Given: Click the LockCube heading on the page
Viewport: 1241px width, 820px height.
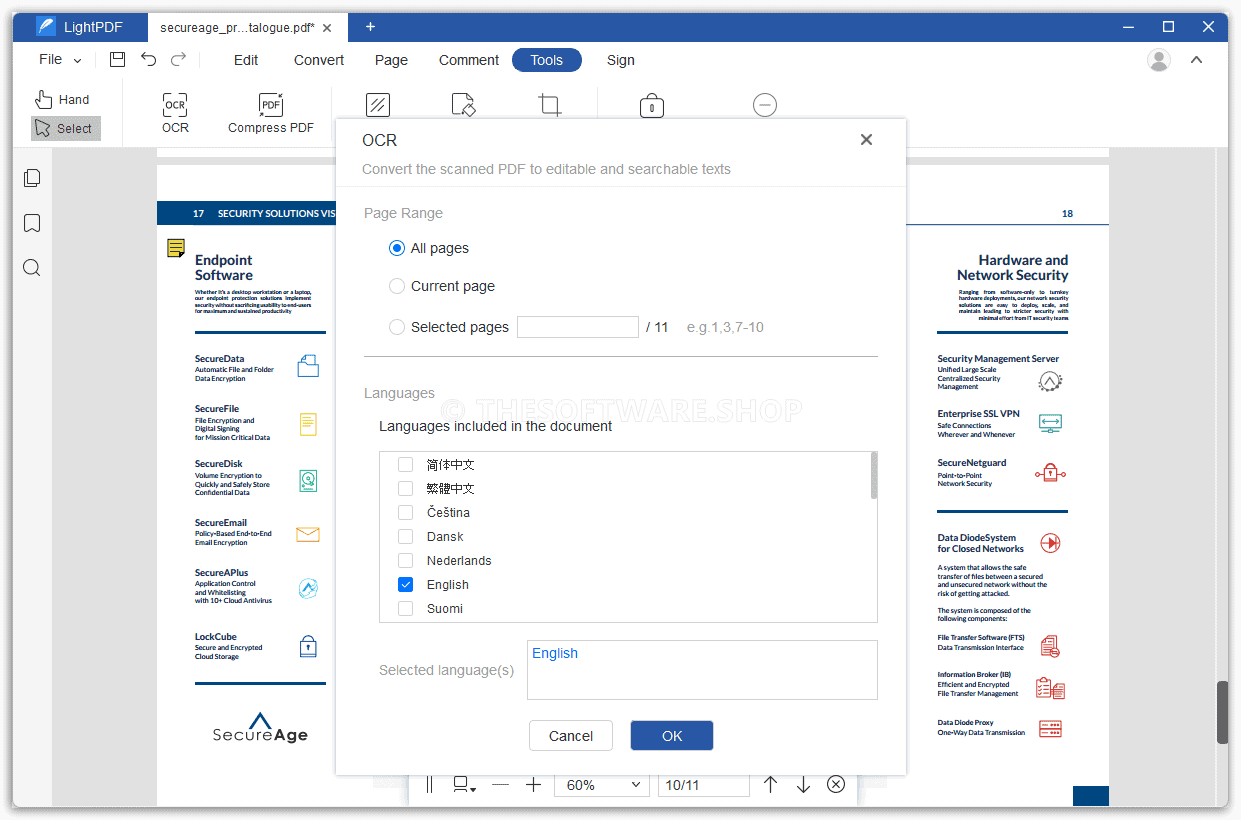Looking at the screenshot, I should (x=216, y=637).
